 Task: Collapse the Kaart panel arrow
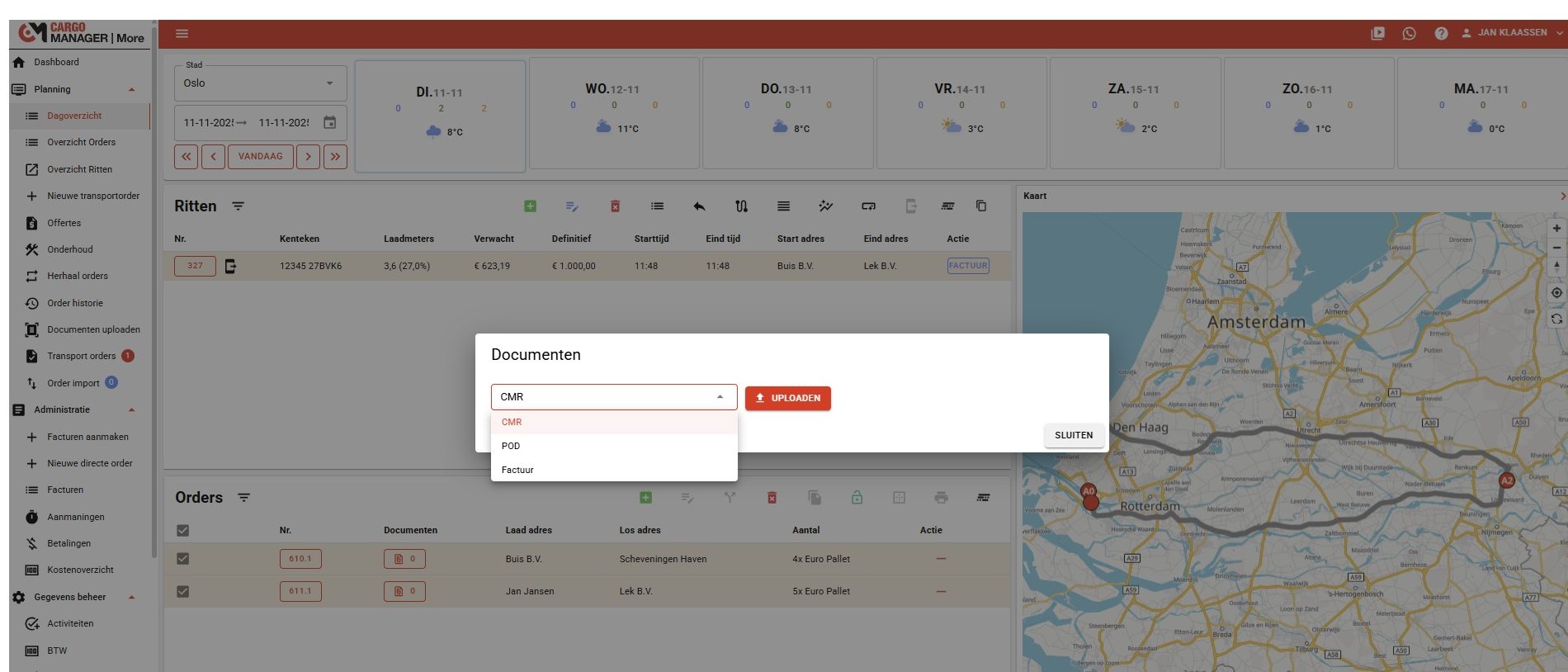pyautogui.click(x=1562, y=196)
